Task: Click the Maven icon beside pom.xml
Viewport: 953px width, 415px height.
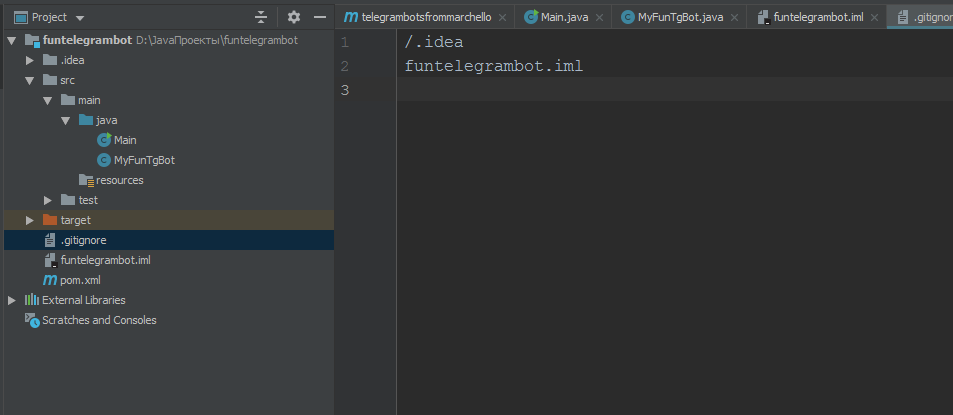Action: 50,280
